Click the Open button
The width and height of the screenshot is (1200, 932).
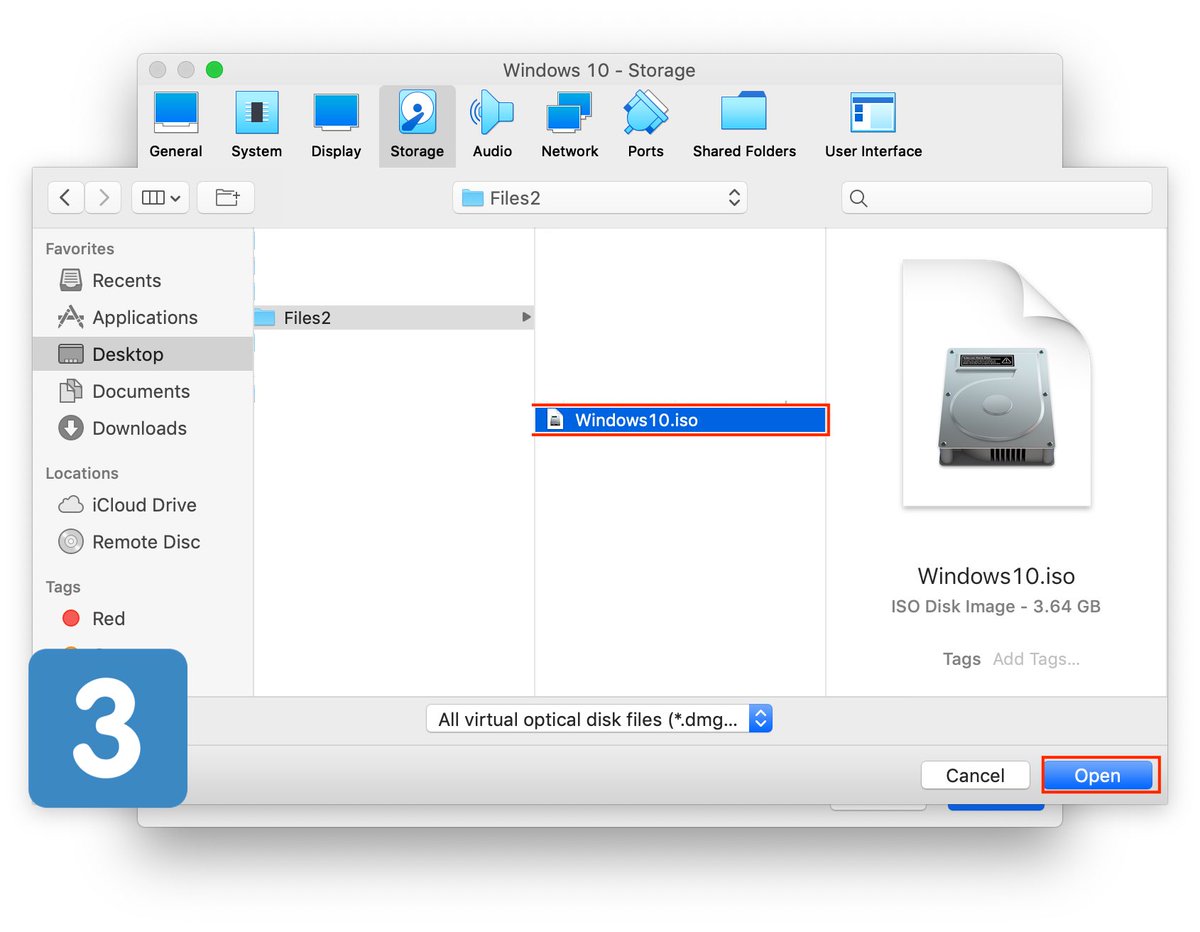1097,775
